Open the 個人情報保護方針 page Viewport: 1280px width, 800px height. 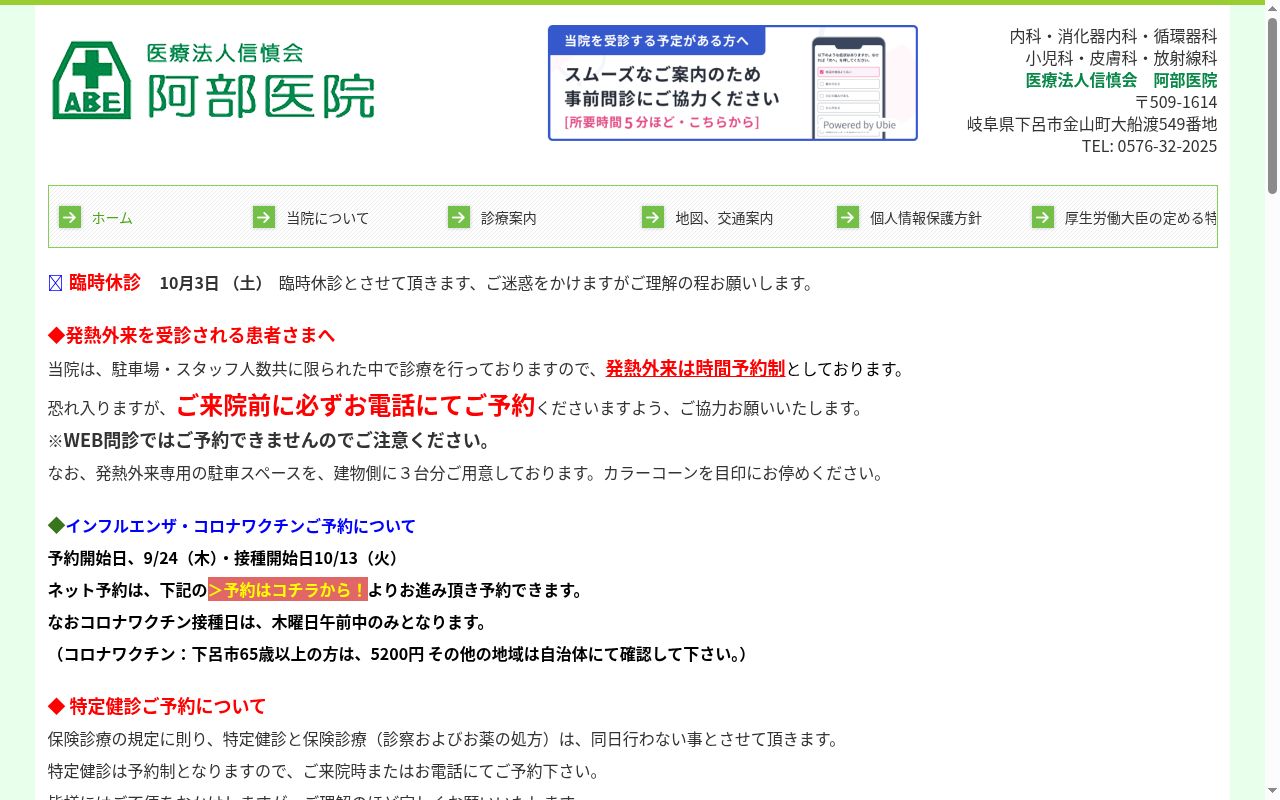point(926,218)
